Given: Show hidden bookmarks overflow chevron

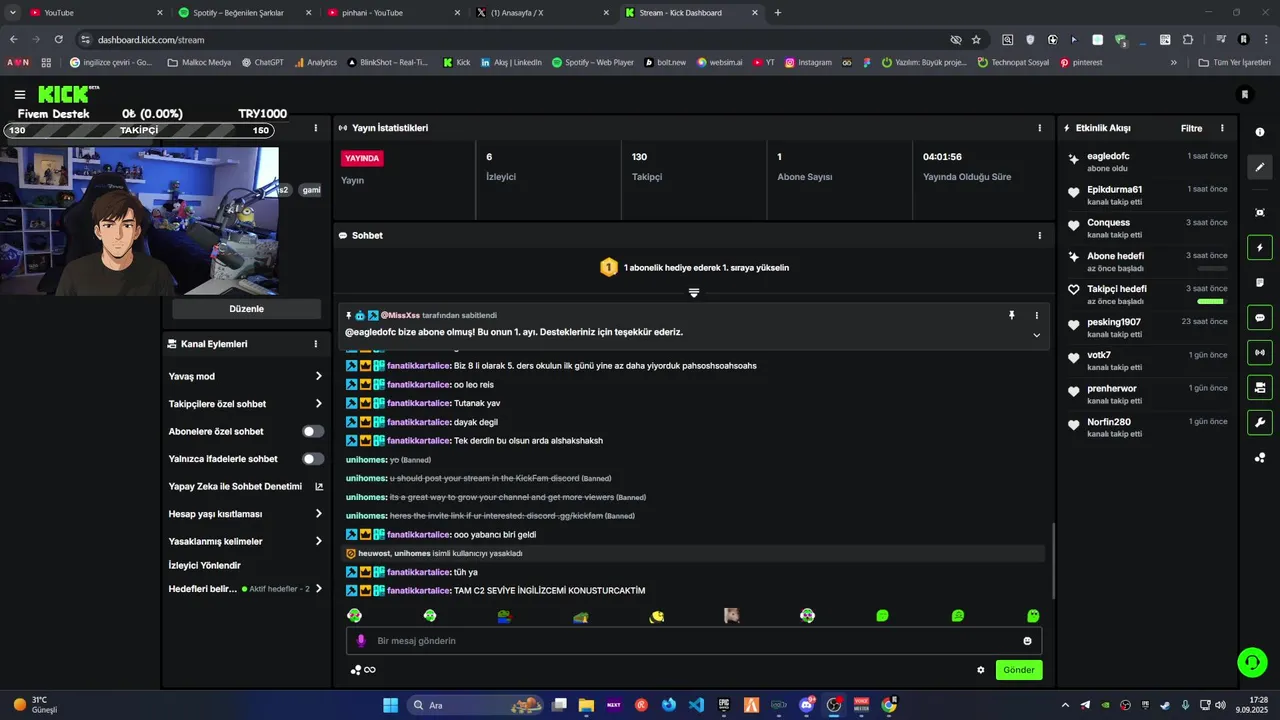Looking at the screenshot, I should (x=1174, y=62).
